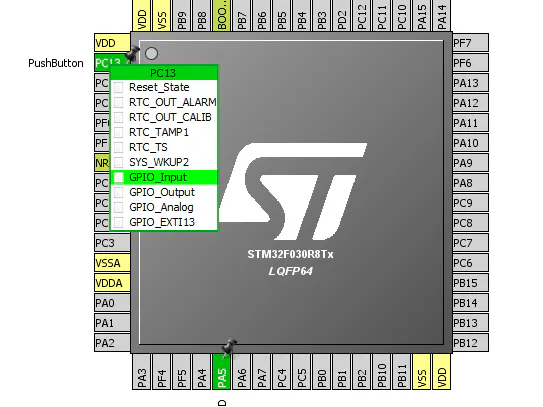Choose GPIO_Output for pin PC13

(x=164, y=192)
